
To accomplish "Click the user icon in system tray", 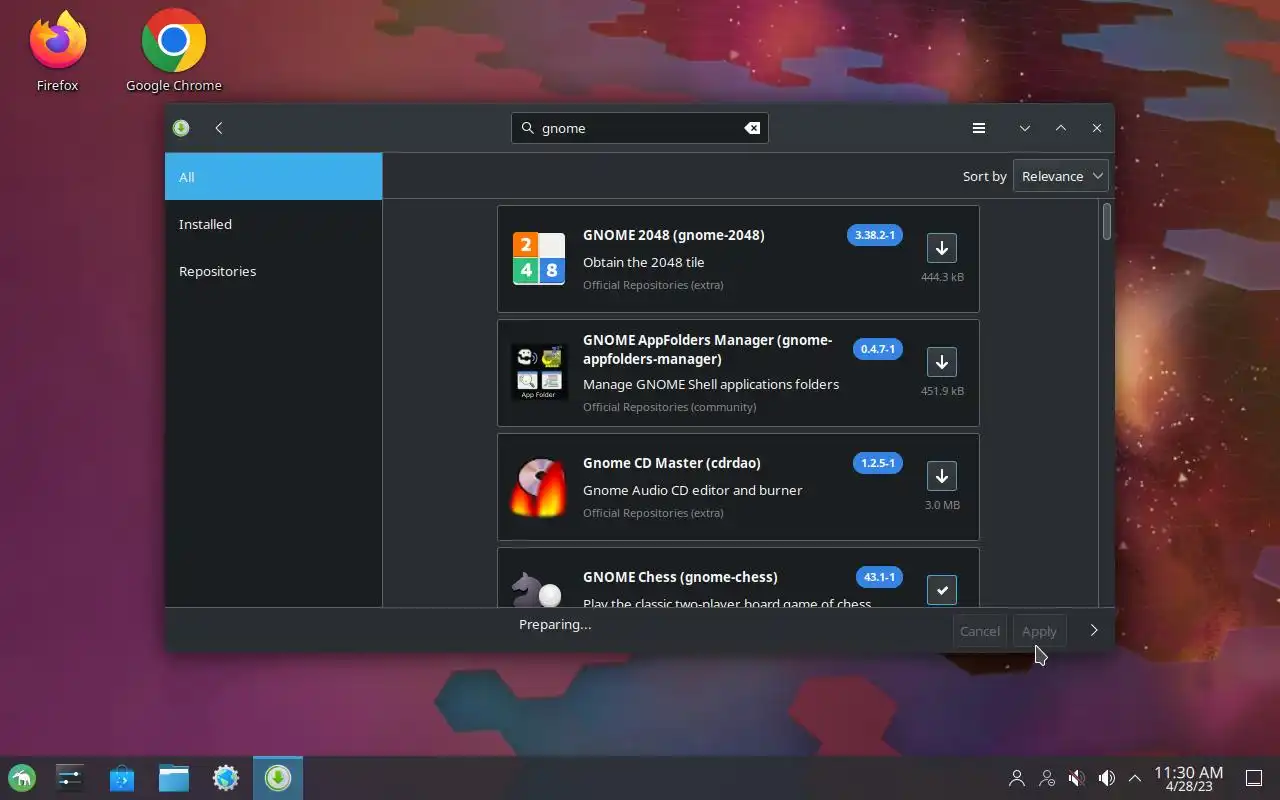I will 1017,778.
